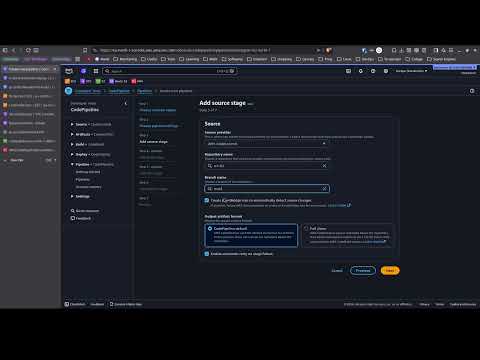
Task: Click the Repository name input field
Action: (267, 166)
